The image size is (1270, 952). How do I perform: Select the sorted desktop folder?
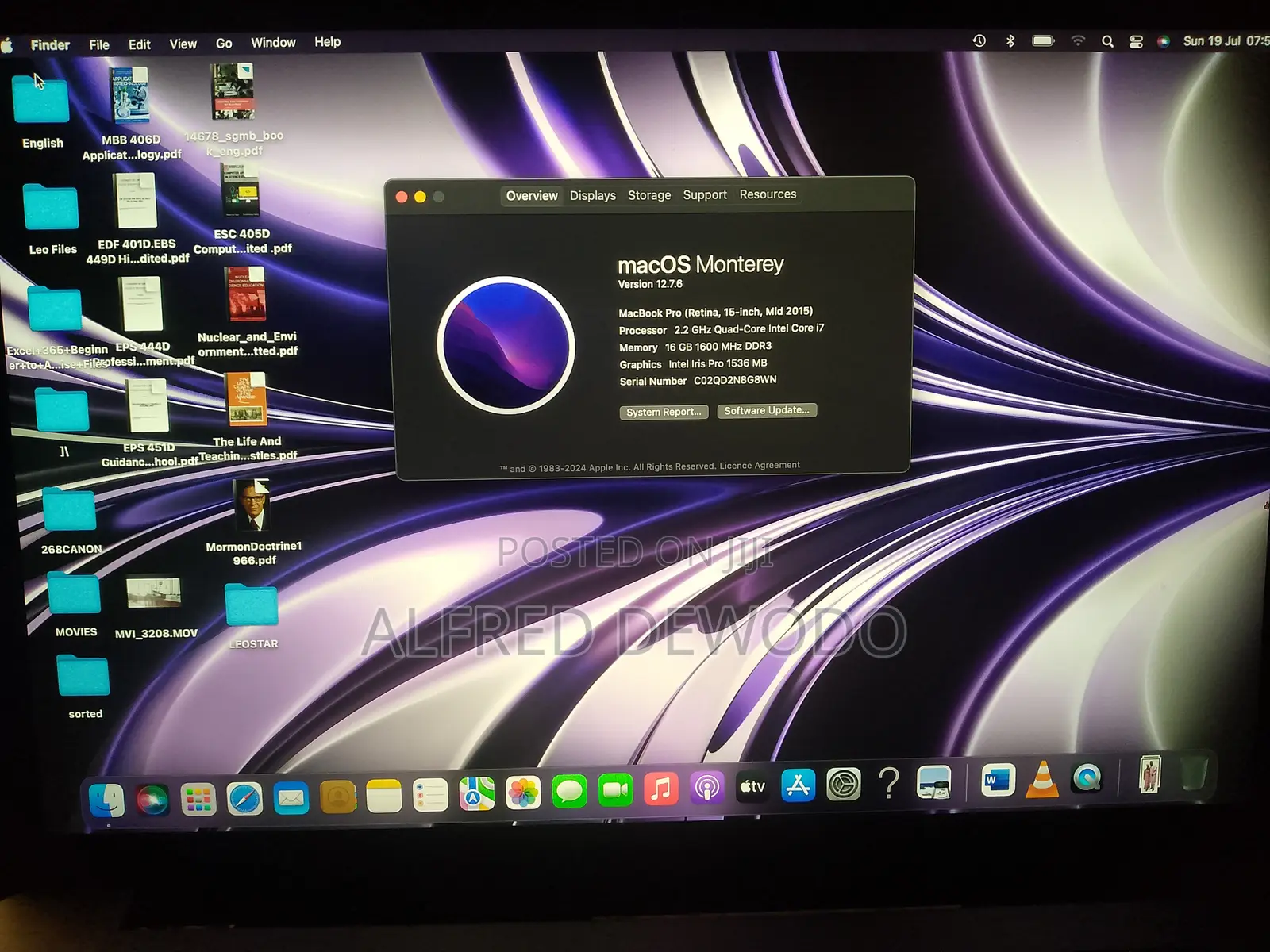83,687
